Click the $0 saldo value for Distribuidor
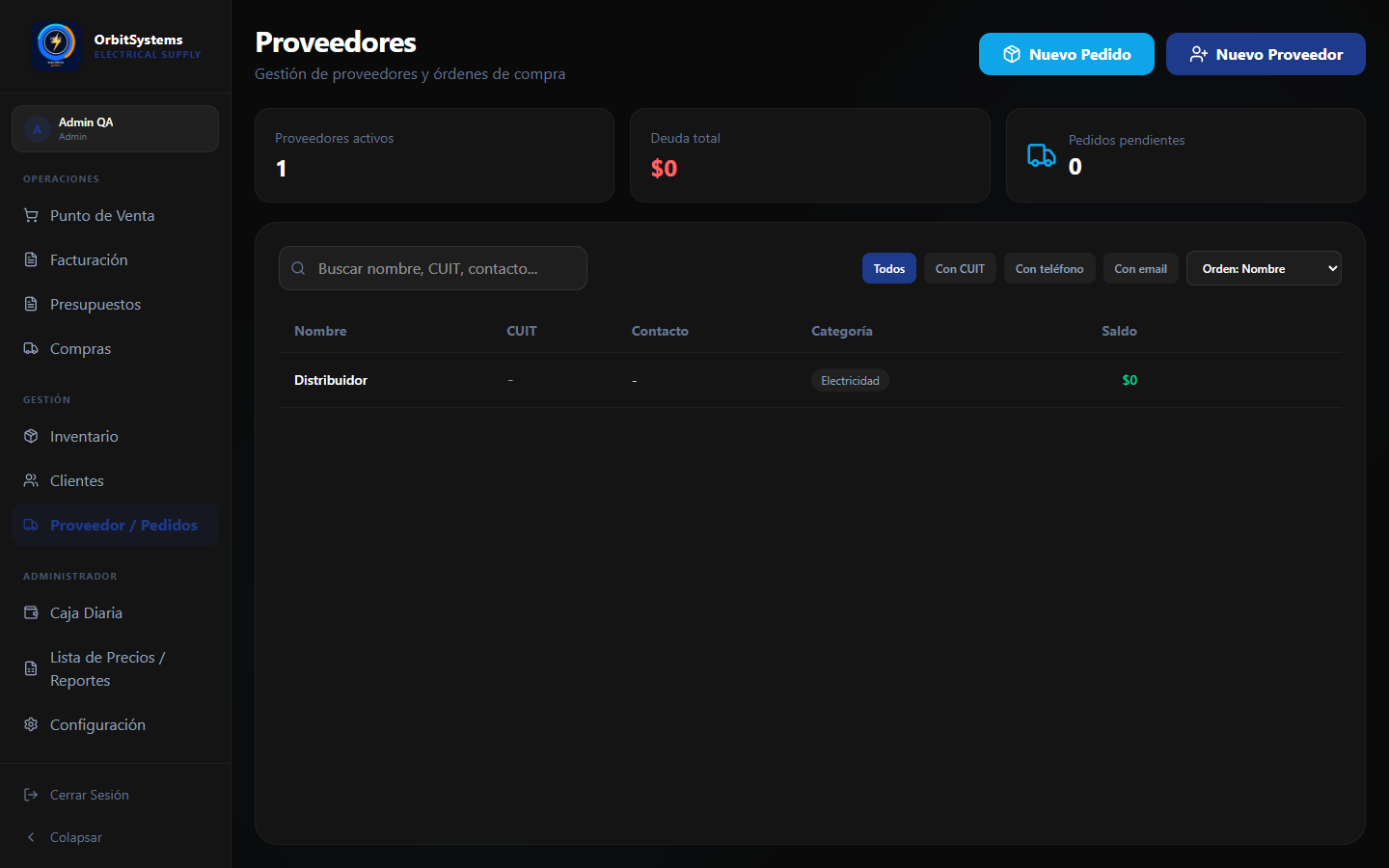The image size is (1389, 868). (x=1130, y=380)
